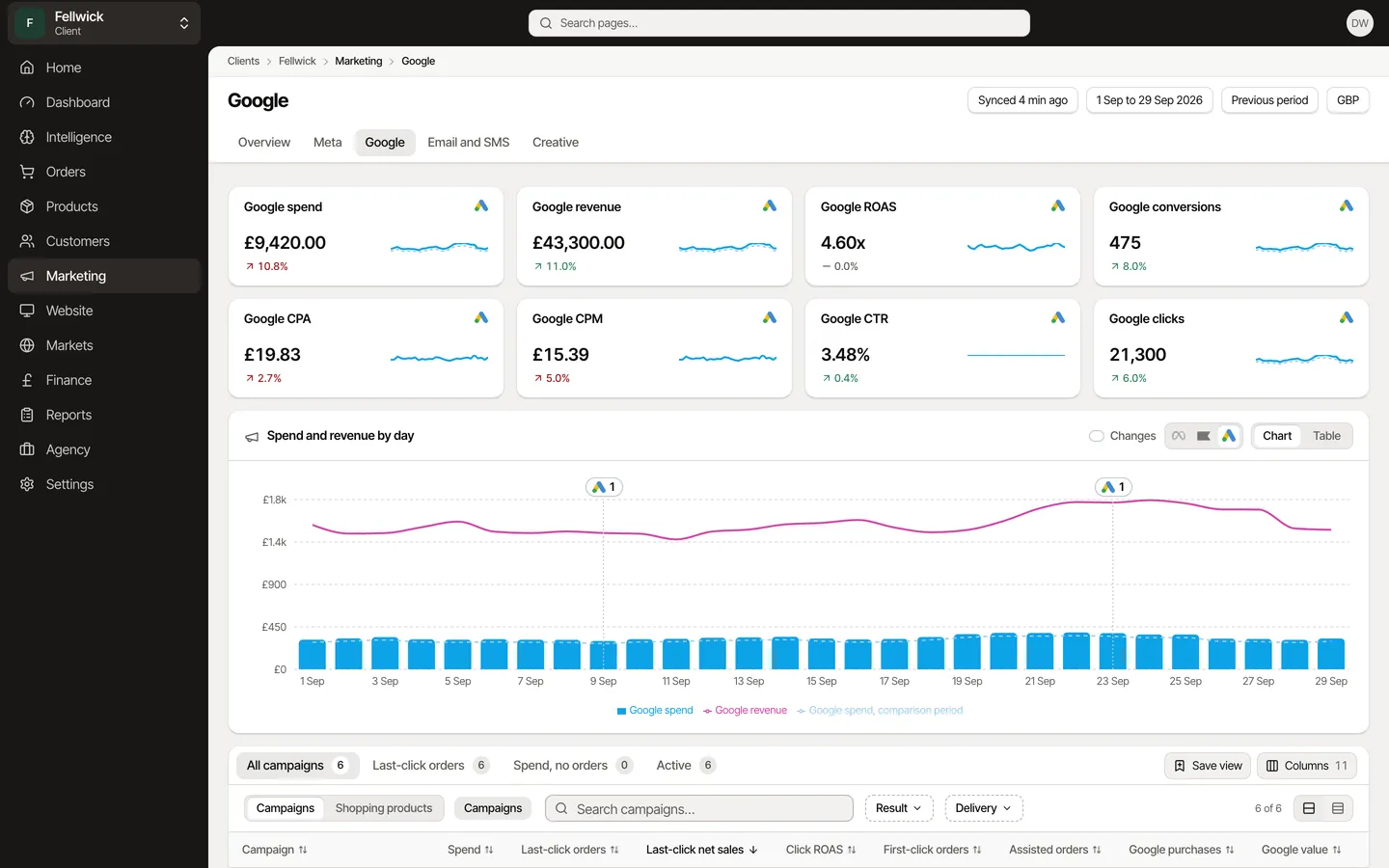Open Products box icon in sidebar
This screenshot has height=868, width=1389.
coord(27,206)
